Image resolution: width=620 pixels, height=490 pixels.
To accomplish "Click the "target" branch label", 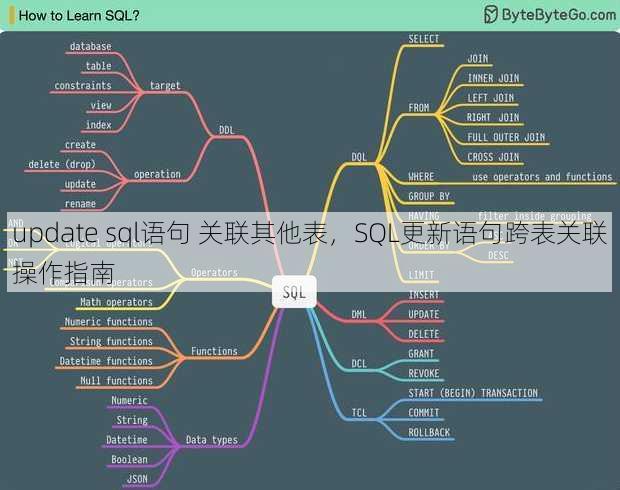I will (x=165, y=86).
